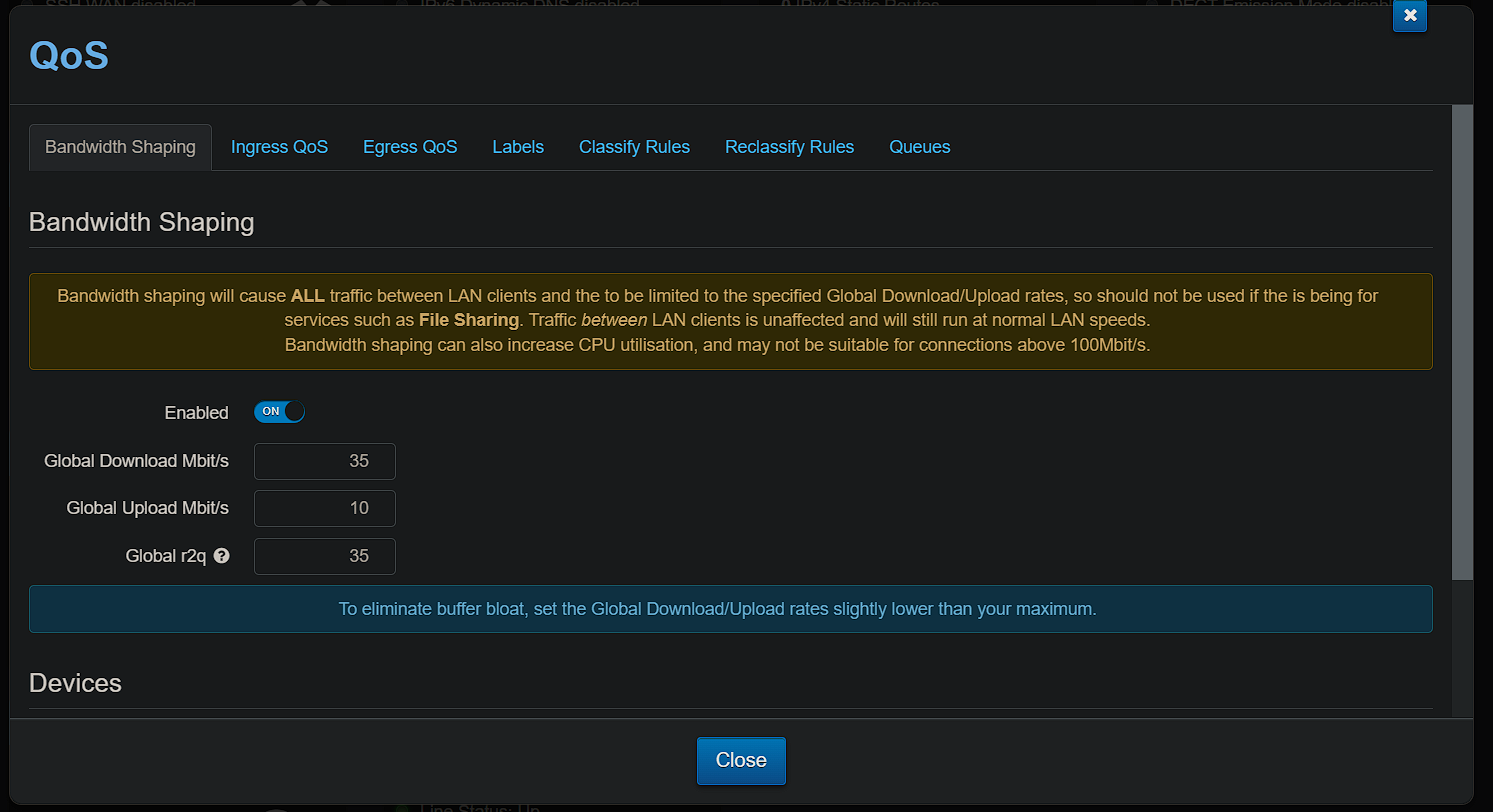Switch to the Egress QoS tab
This screenshot has height=812, width=1493.
[410, 146]
